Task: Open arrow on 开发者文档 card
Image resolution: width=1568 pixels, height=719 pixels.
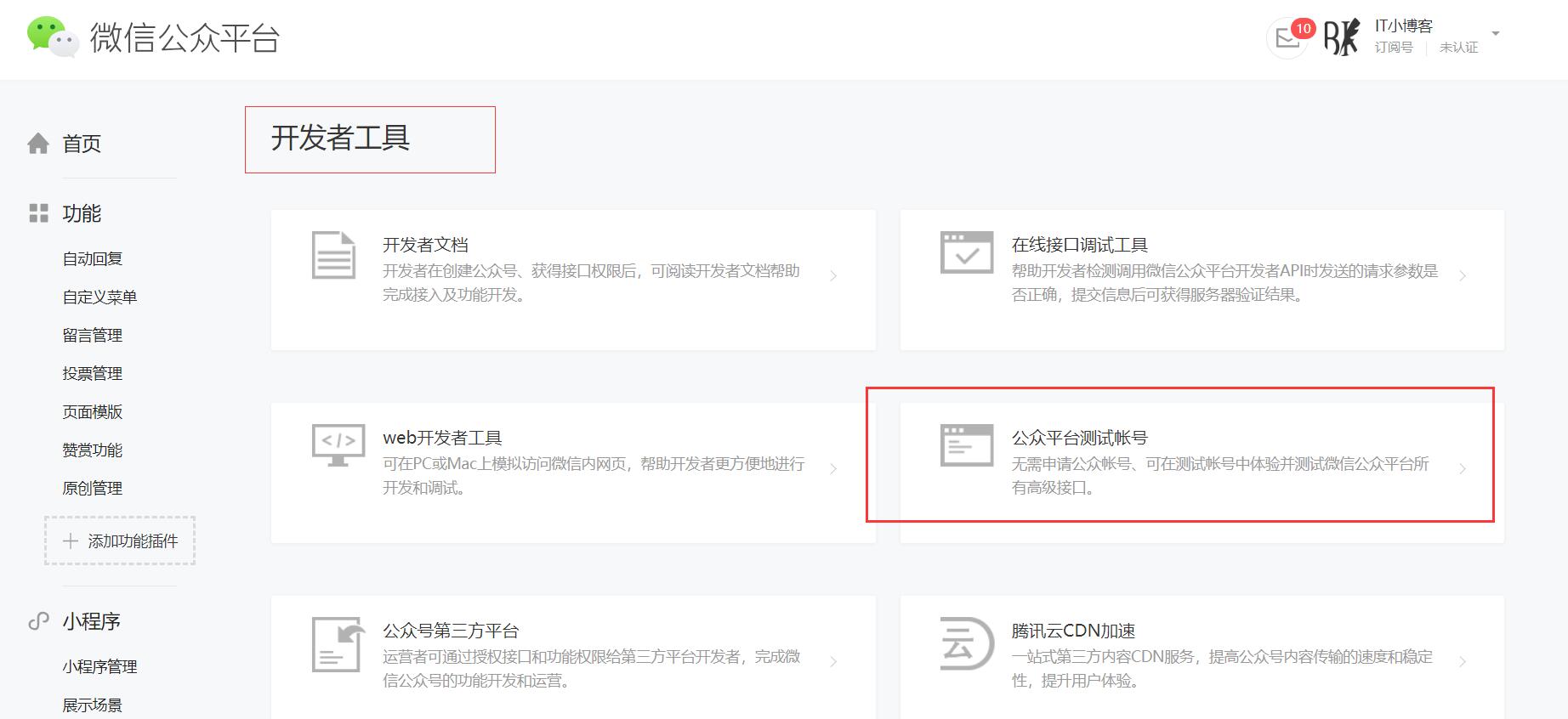Action: click(833, 275)
